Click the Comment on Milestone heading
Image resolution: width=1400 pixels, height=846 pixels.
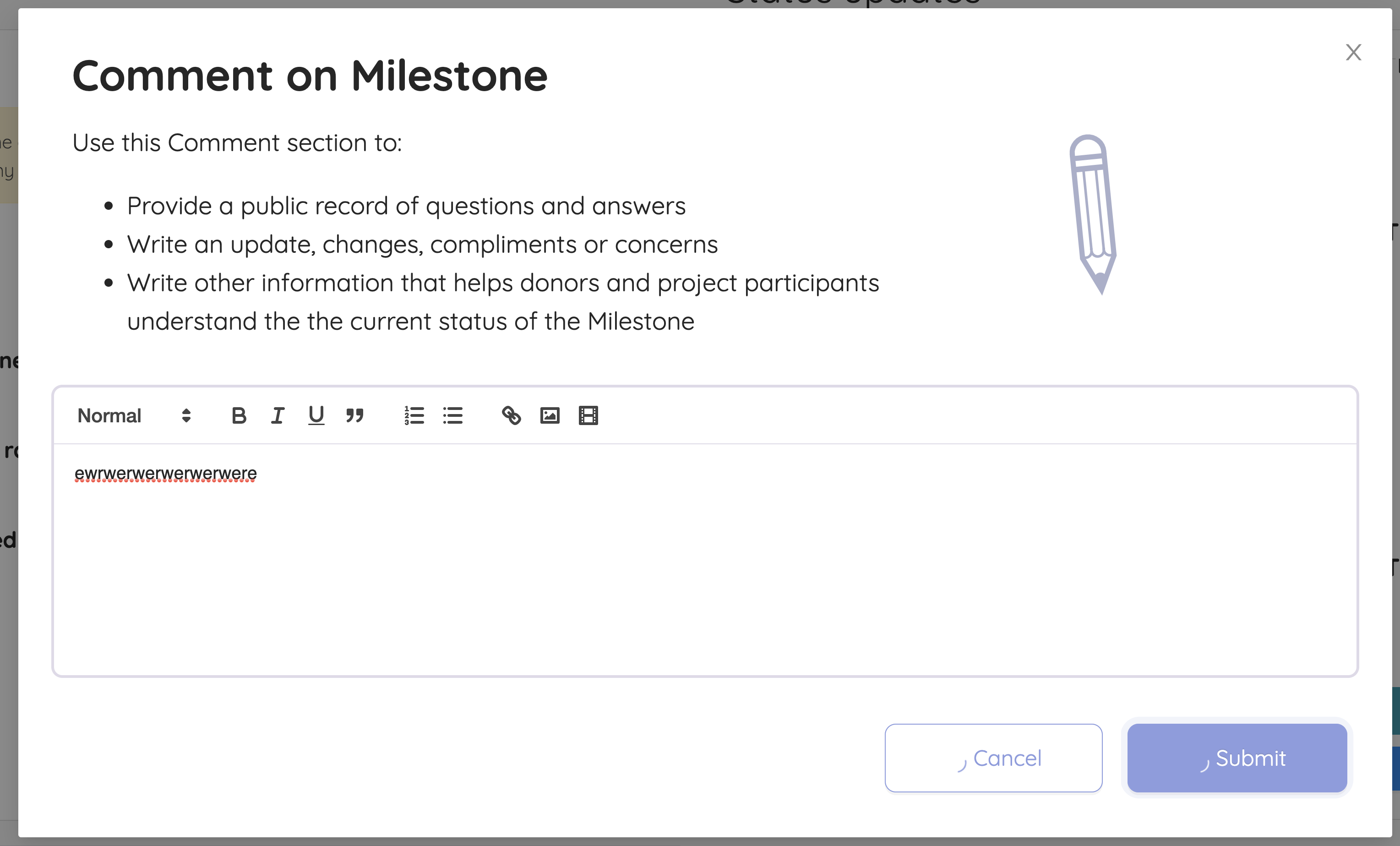[310, 76]
